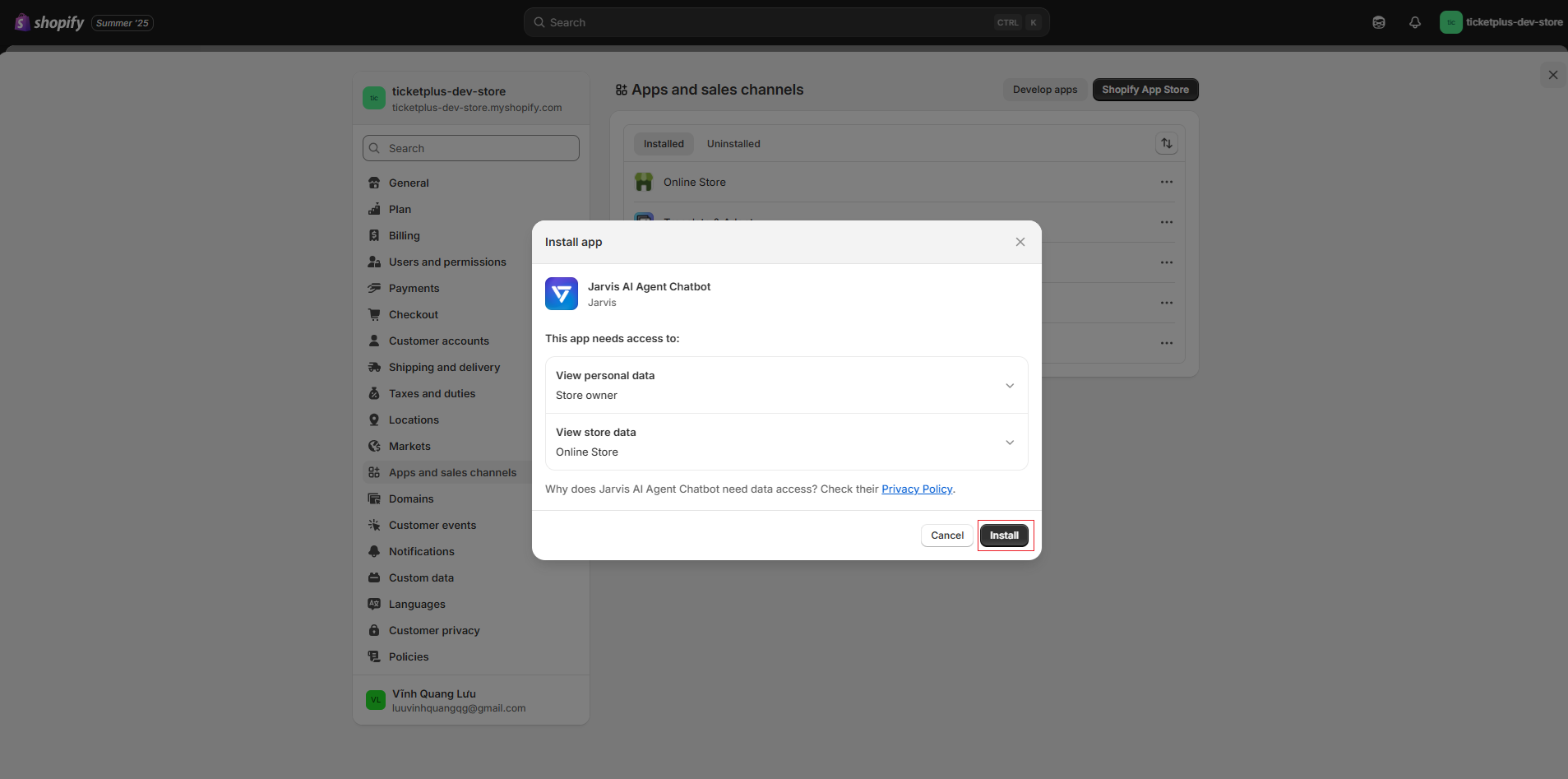This screenshot has height=779, width=1568.
Task: Click the Customer accounts icon
Action: coord(374,341)
